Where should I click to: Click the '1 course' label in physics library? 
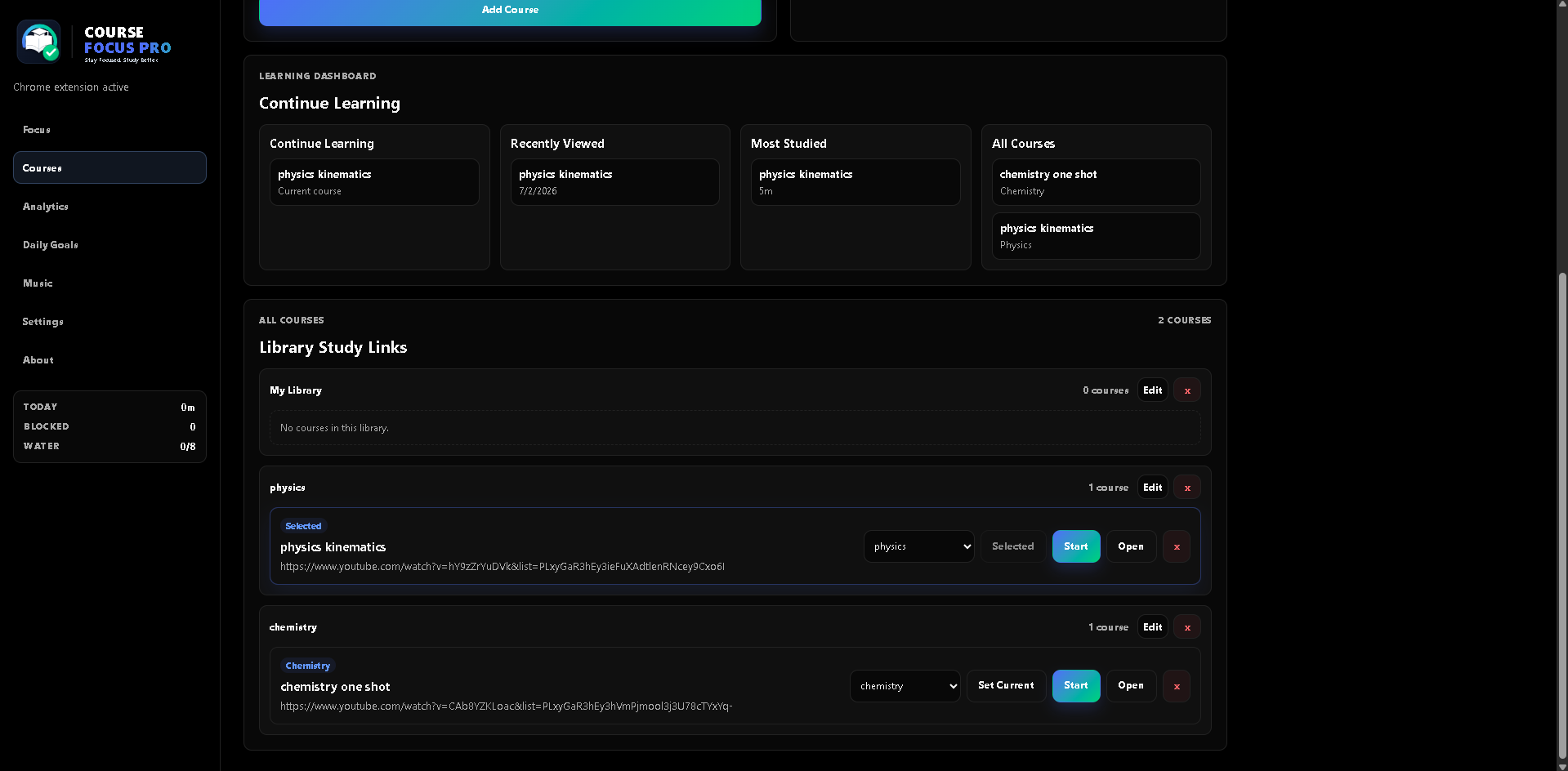pos(1108,488)
